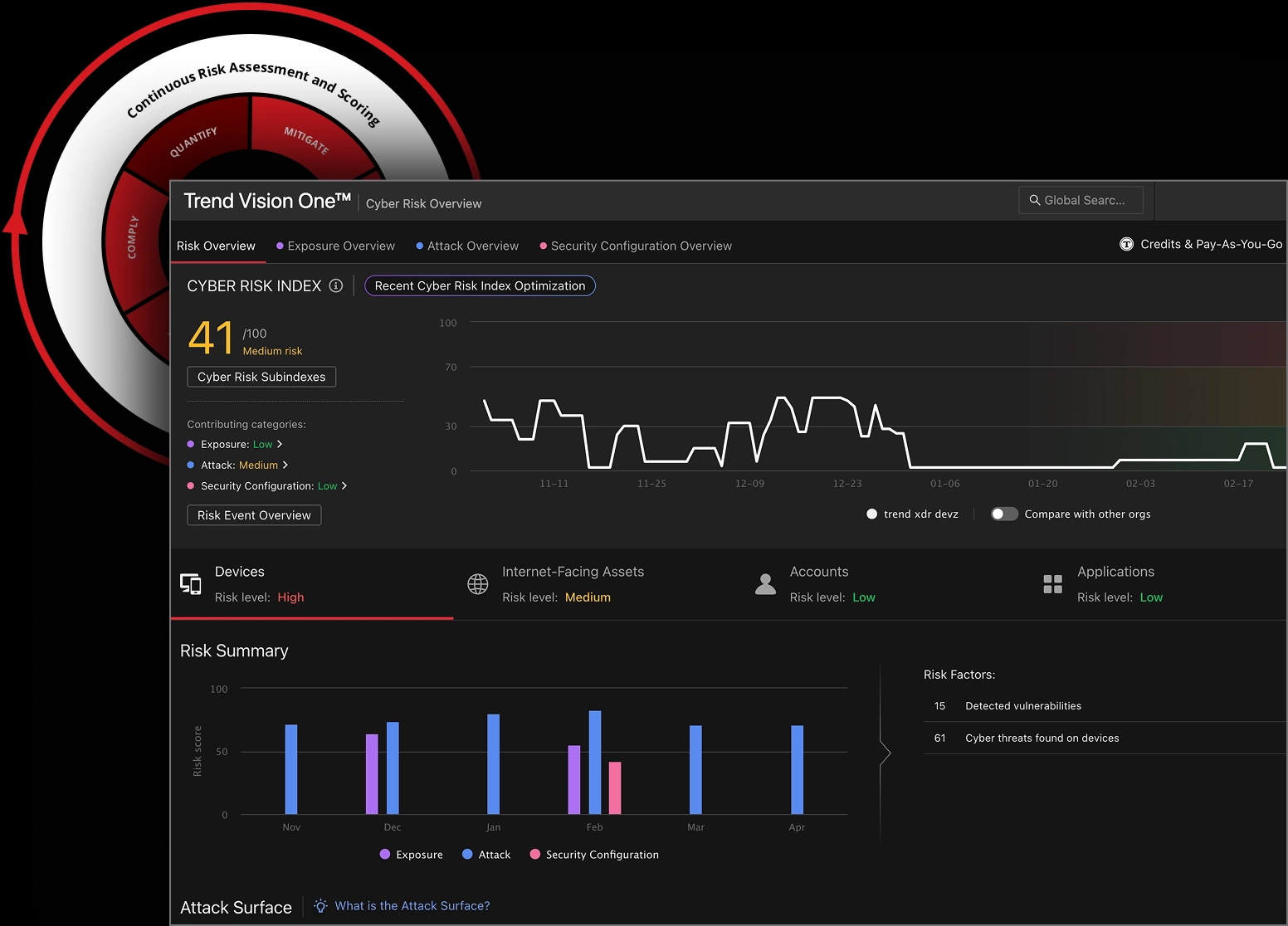
Task: Click the Accounts person icon
Action: (765, 584)
